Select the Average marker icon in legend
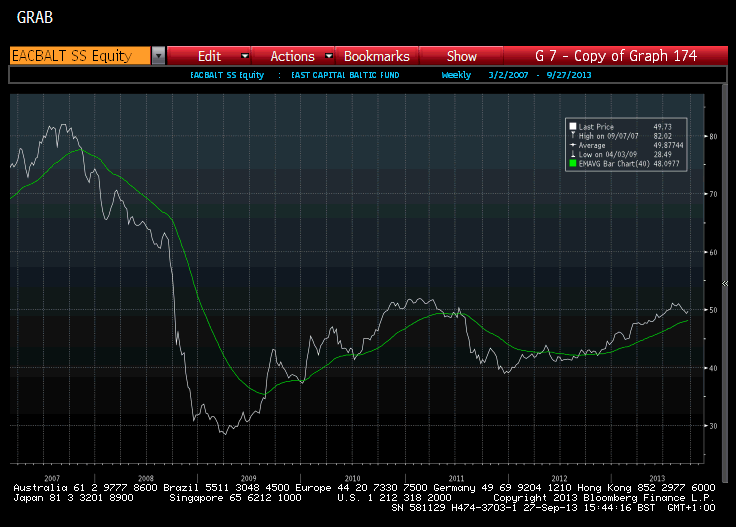Screen dimensions: 736x527 573,145
